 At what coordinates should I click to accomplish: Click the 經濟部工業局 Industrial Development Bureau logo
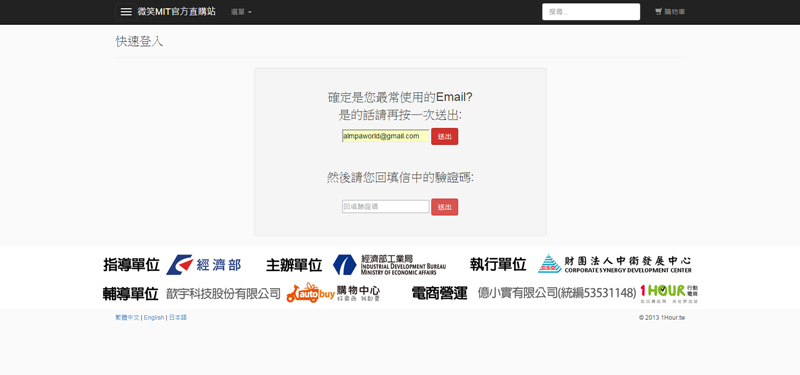coord(389,265)
